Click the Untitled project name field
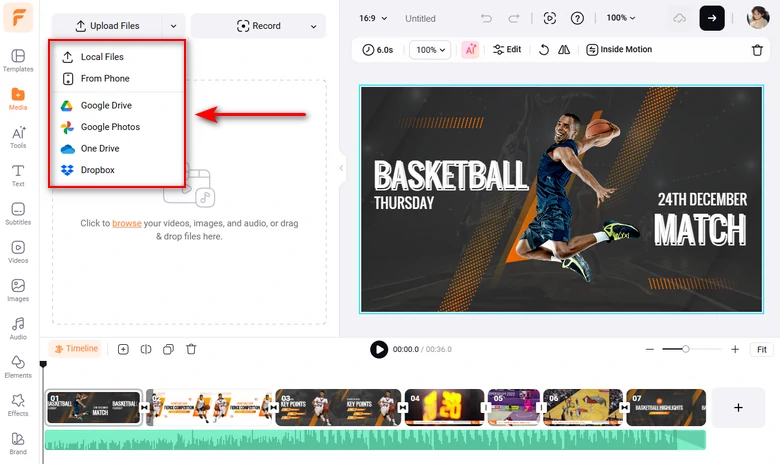 (420, 18)
